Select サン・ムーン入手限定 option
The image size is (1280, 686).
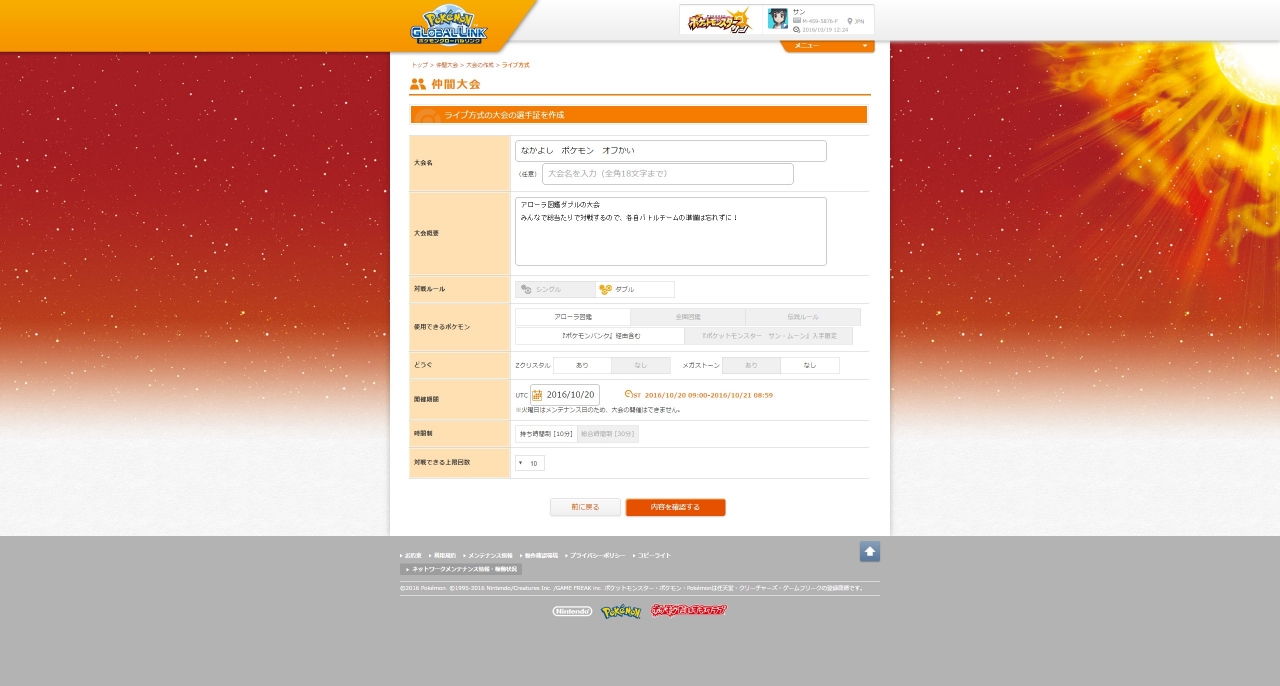click(769, 336)
